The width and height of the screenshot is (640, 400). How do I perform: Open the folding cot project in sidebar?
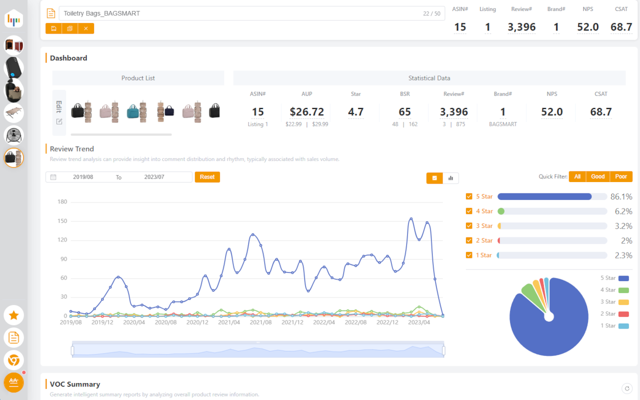click(x=13, y=113)
